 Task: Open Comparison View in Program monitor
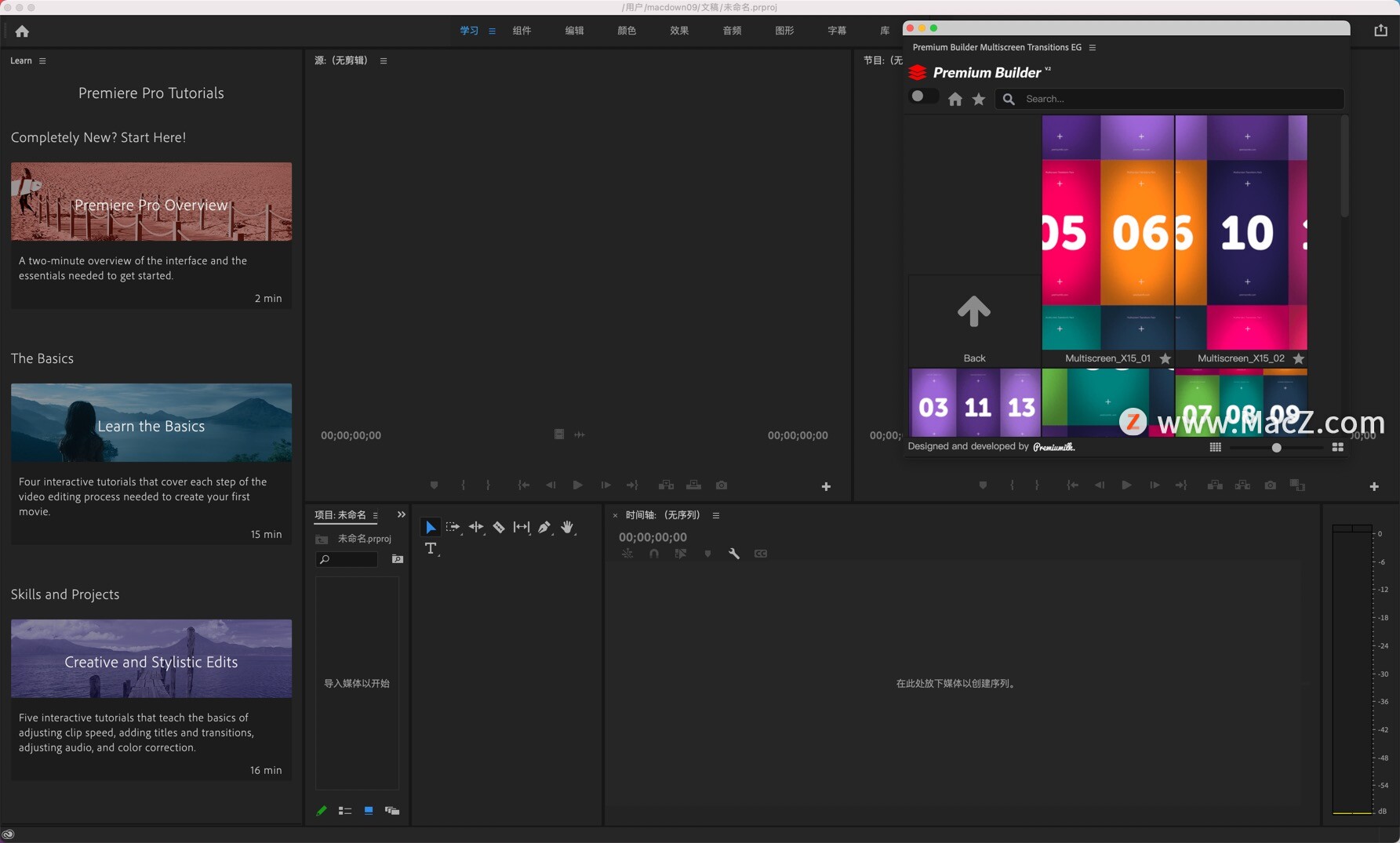click(1297, 485)
